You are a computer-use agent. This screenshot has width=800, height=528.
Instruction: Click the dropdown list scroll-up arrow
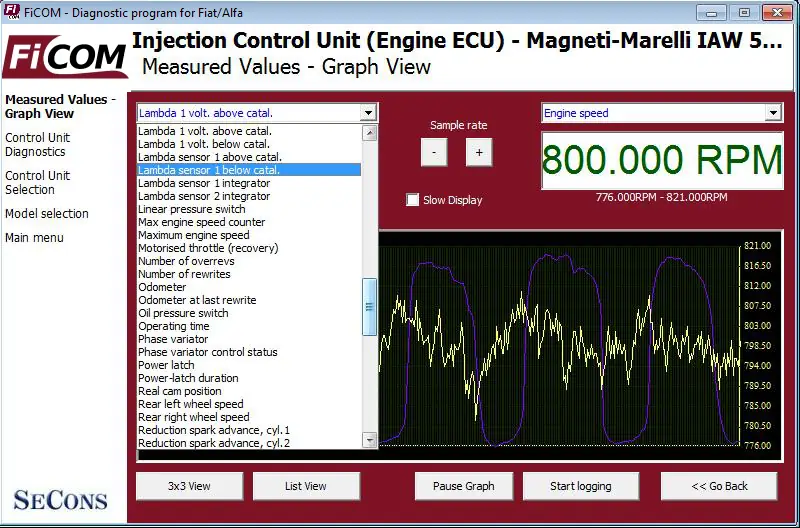[369, 133]
